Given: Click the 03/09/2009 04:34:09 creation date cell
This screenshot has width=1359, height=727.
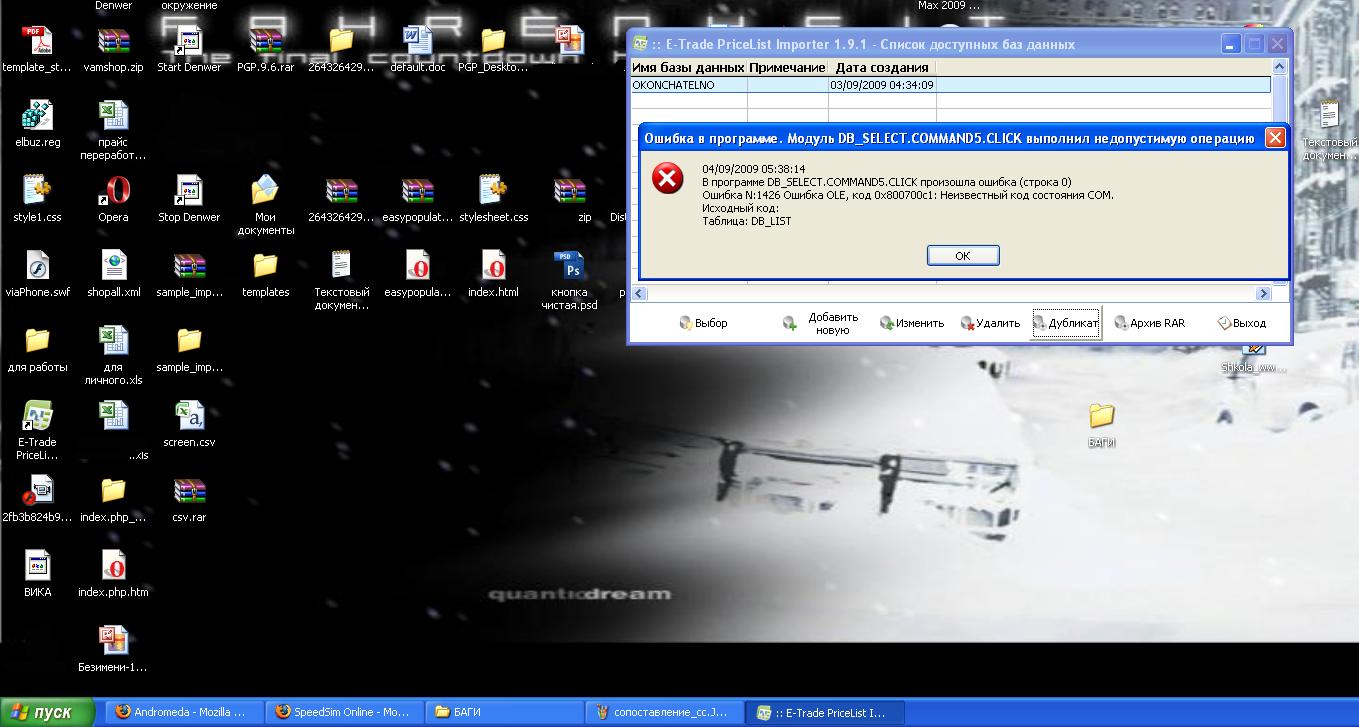Looking at the screenshot, I should tap(882, 85).
